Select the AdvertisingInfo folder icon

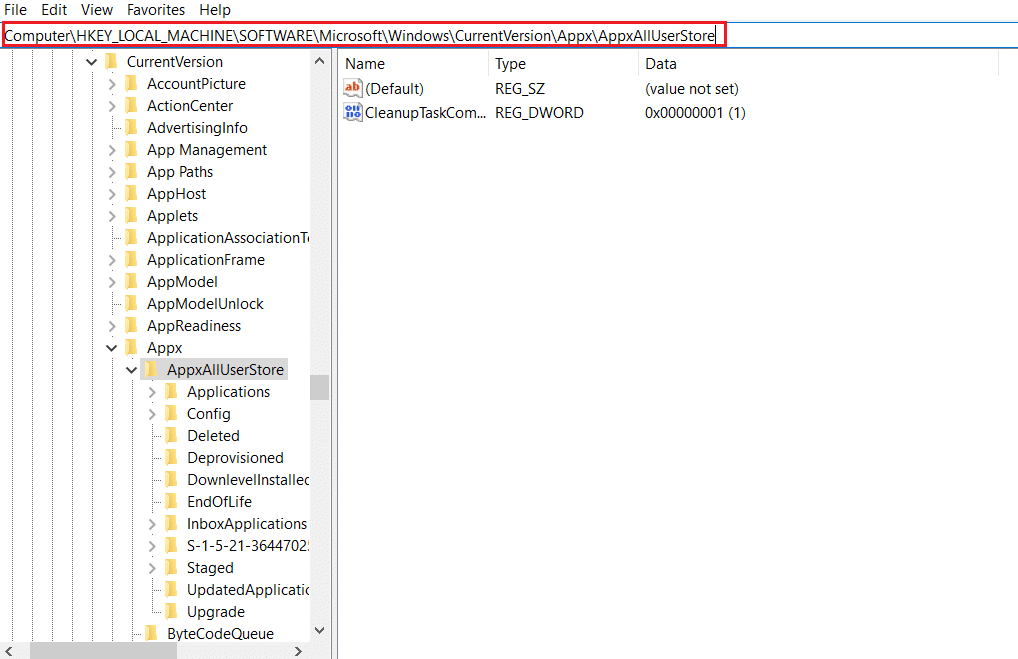132,128
